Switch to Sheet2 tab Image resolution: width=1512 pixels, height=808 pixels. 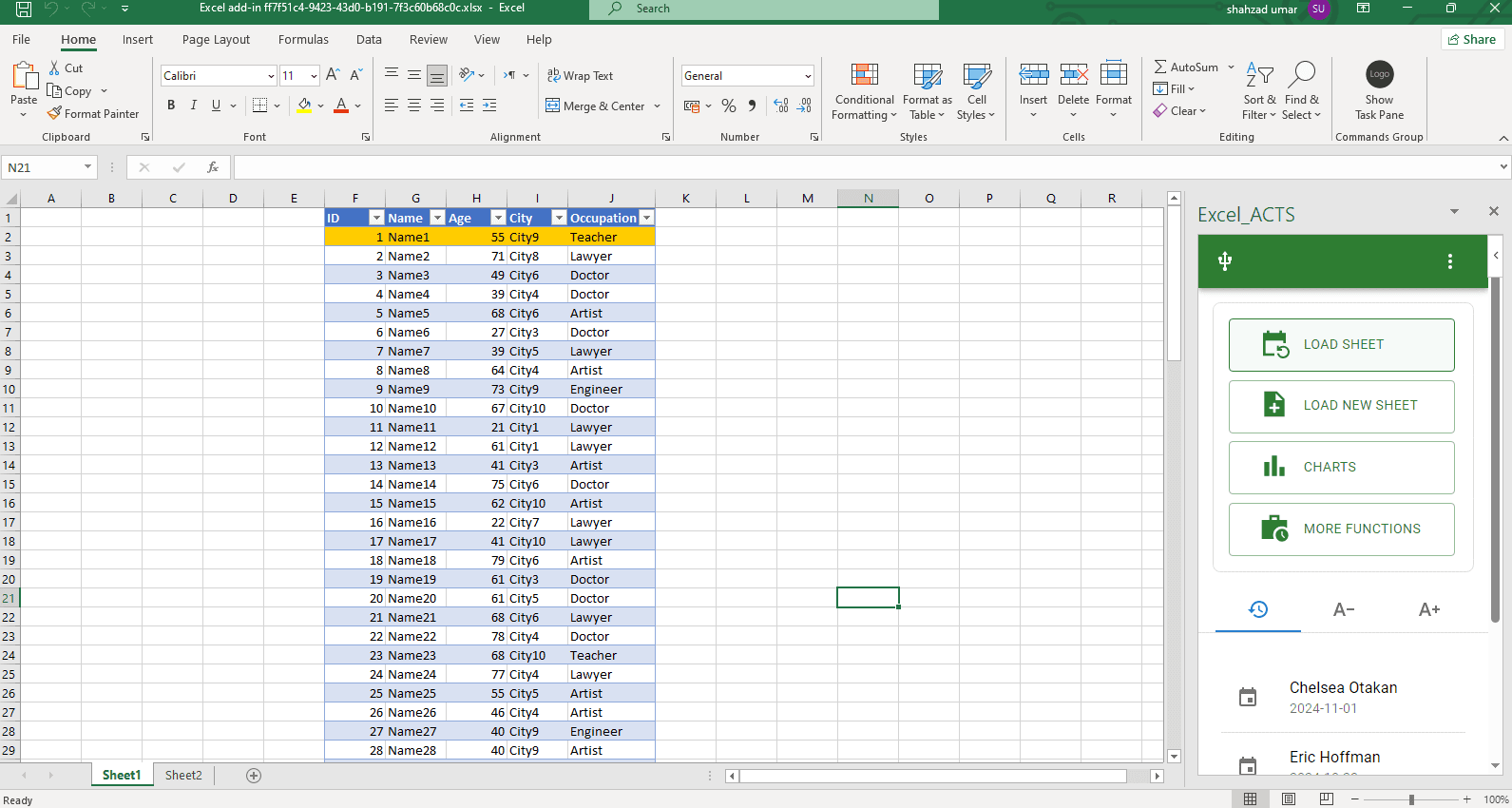point(183,776)
